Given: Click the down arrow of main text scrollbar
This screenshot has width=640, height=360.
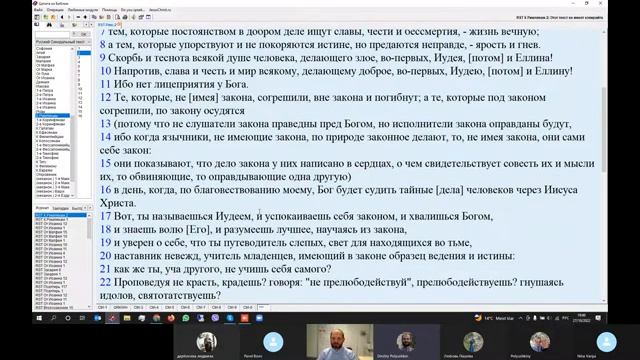Looking at the screenshot, I should click(x=604, y=301).
